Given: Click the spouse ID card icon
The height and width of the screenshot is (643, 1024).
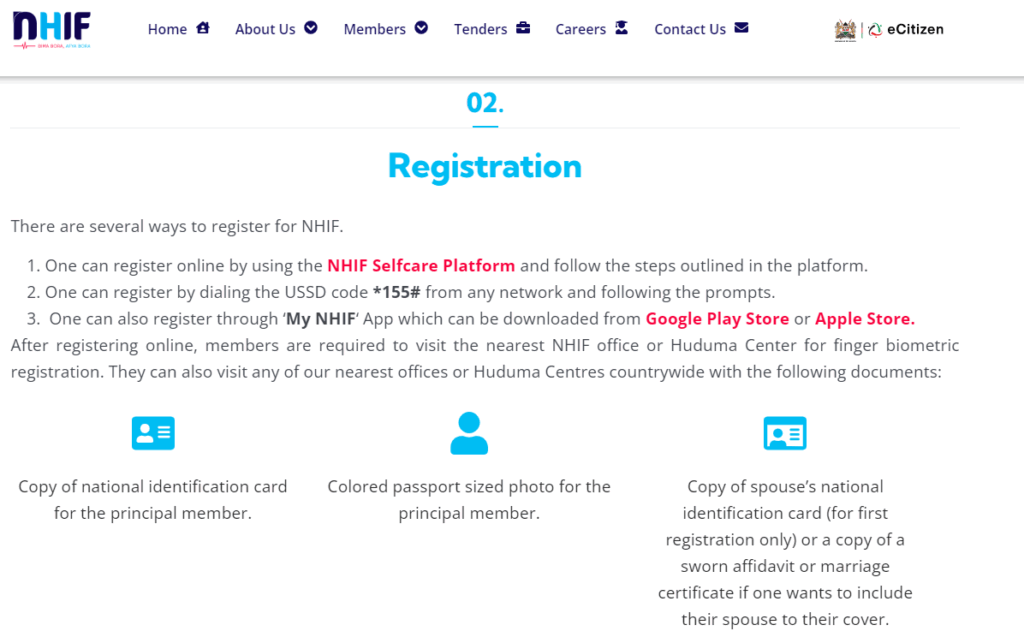Looking at the screenshot, I should point(785,433).
